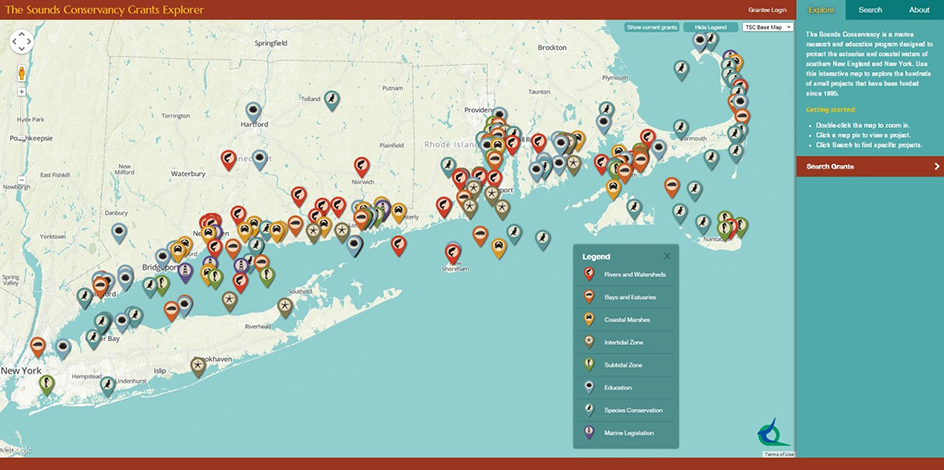Click the Subtidal Zone legend icon
This screenshot has width=944, height=470.
click(x=589, y=365)
